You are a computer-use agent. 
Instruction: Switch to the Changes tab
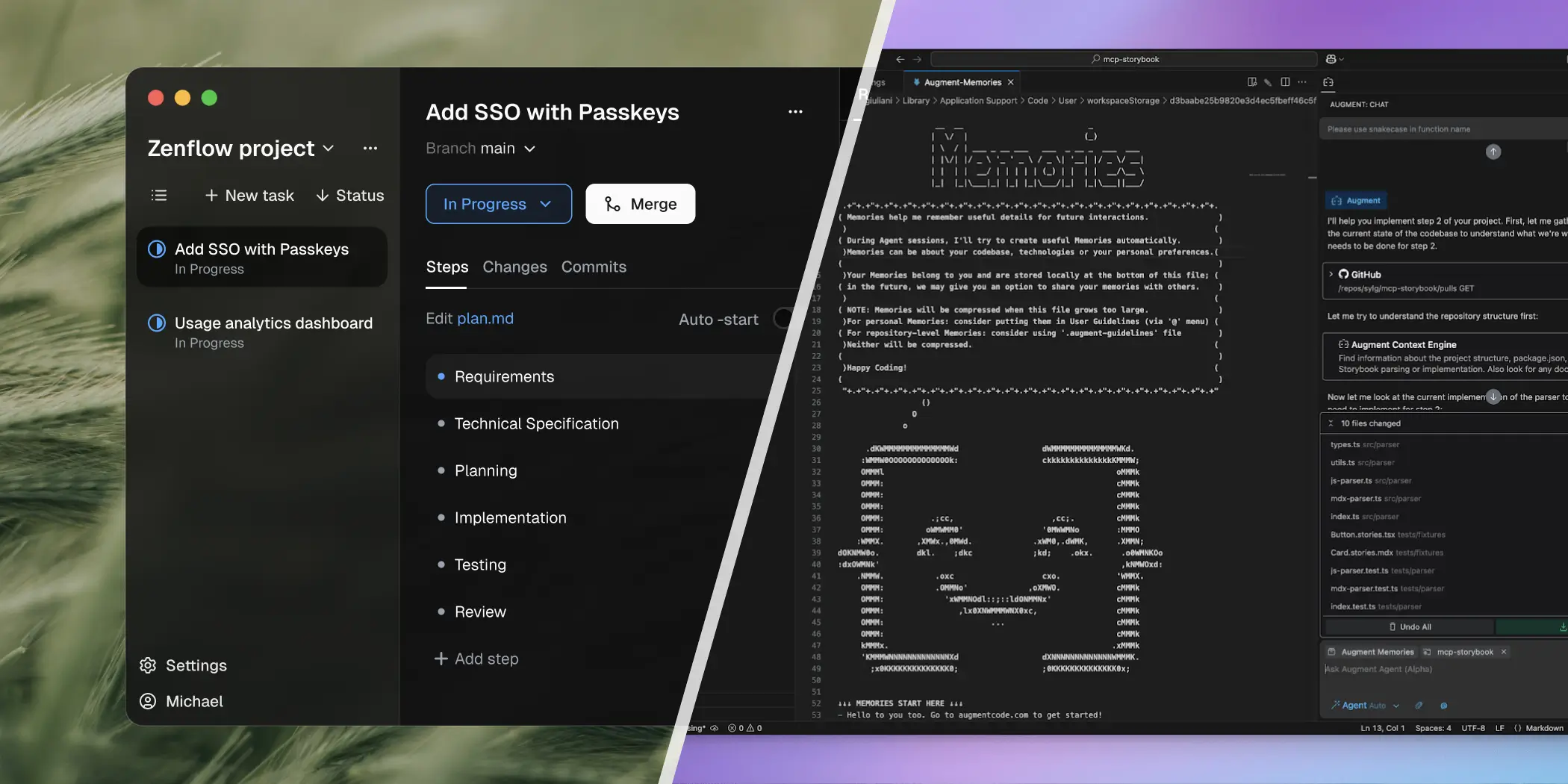click(514, 267)
